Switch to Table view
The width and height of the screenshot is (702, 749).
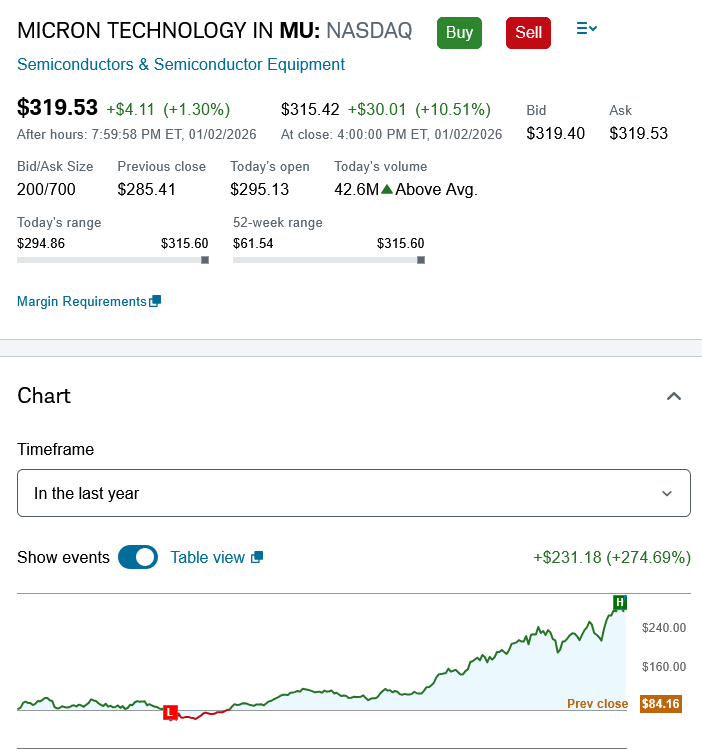tap(207, 557)
